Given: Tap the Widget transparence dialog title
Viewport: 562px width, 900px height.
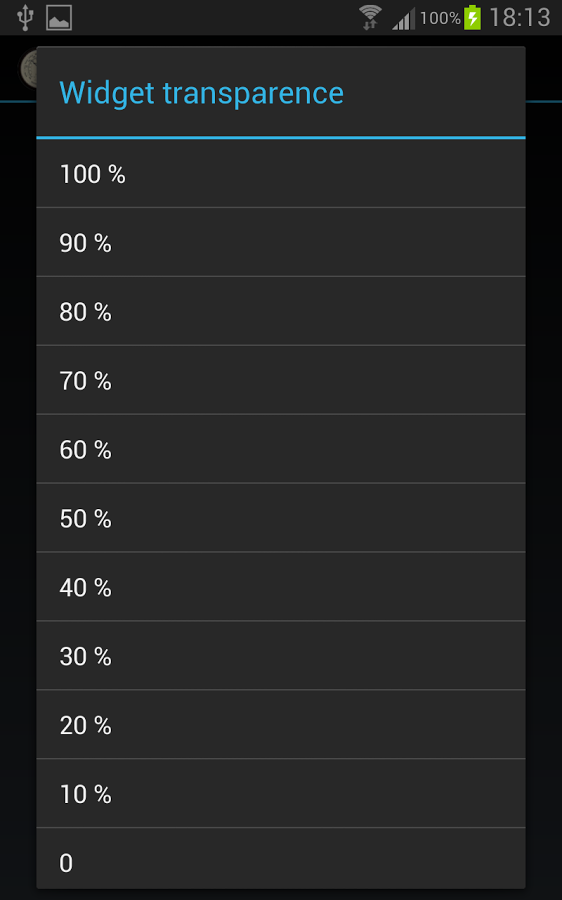Looking at the screenshot, I should [x=201, y=93].
